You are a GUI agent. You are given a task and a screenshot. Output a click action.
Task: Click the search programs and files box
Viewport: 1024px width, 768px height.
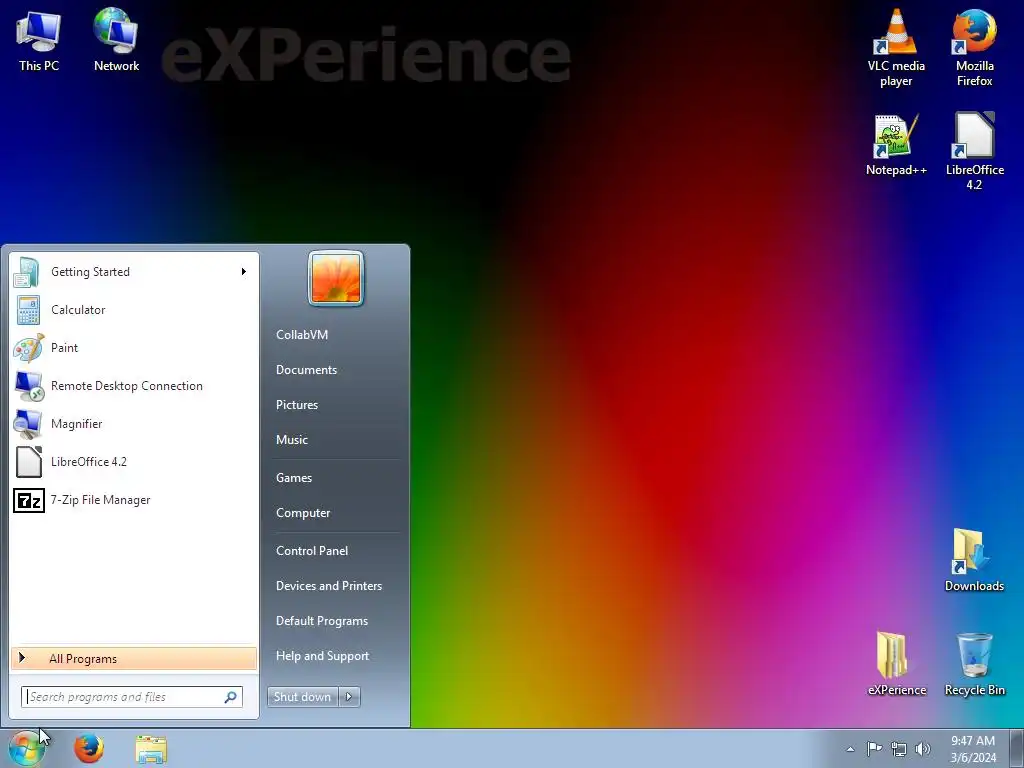[x=132, y=697]
